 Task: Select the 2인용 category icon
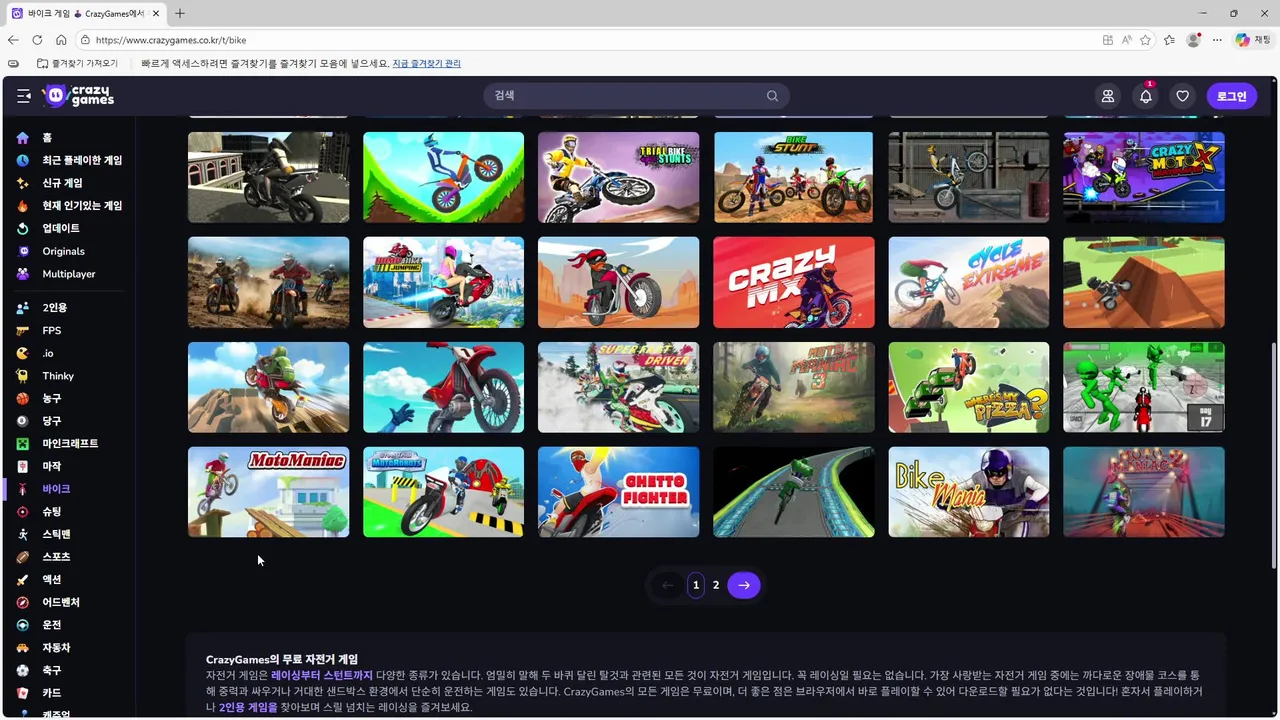23,308
